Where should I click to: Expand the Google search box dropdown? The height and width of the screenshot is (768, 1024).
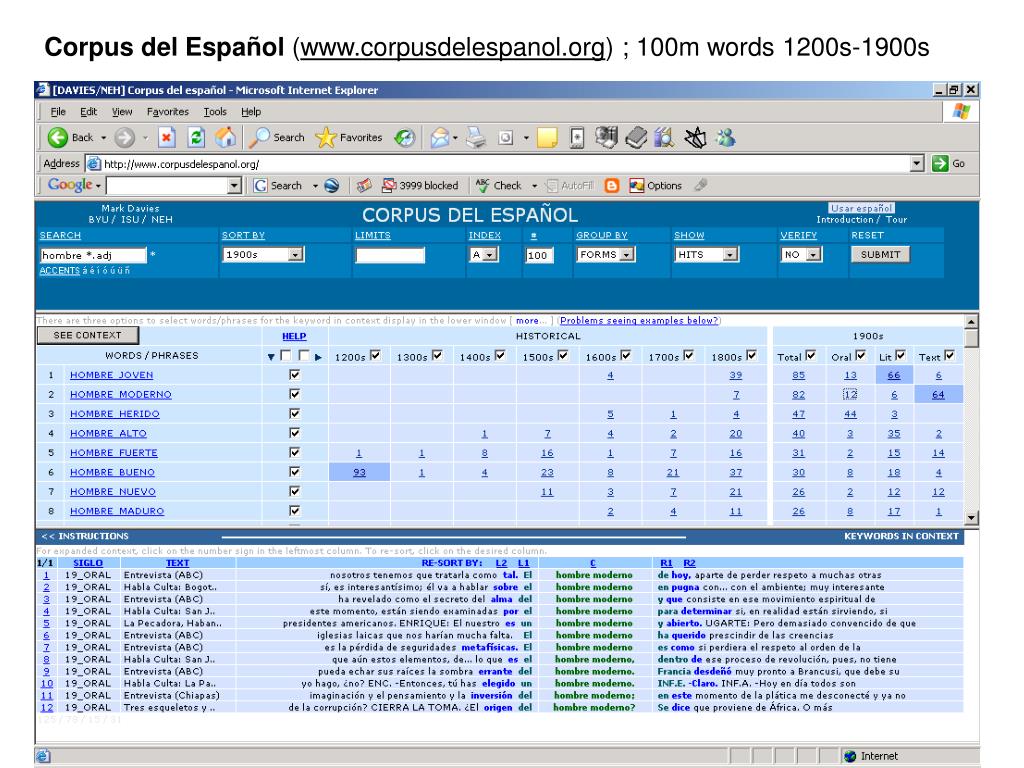point(234,185)
